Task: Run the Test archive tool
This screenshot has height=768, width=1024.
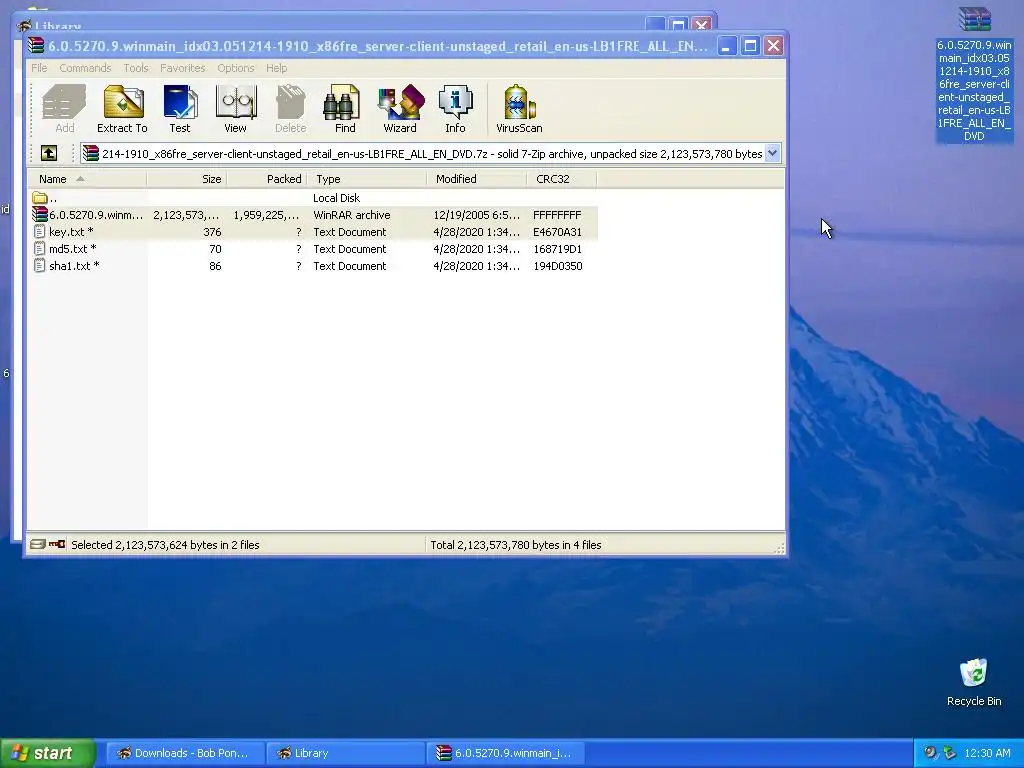Action: [180, 109]
